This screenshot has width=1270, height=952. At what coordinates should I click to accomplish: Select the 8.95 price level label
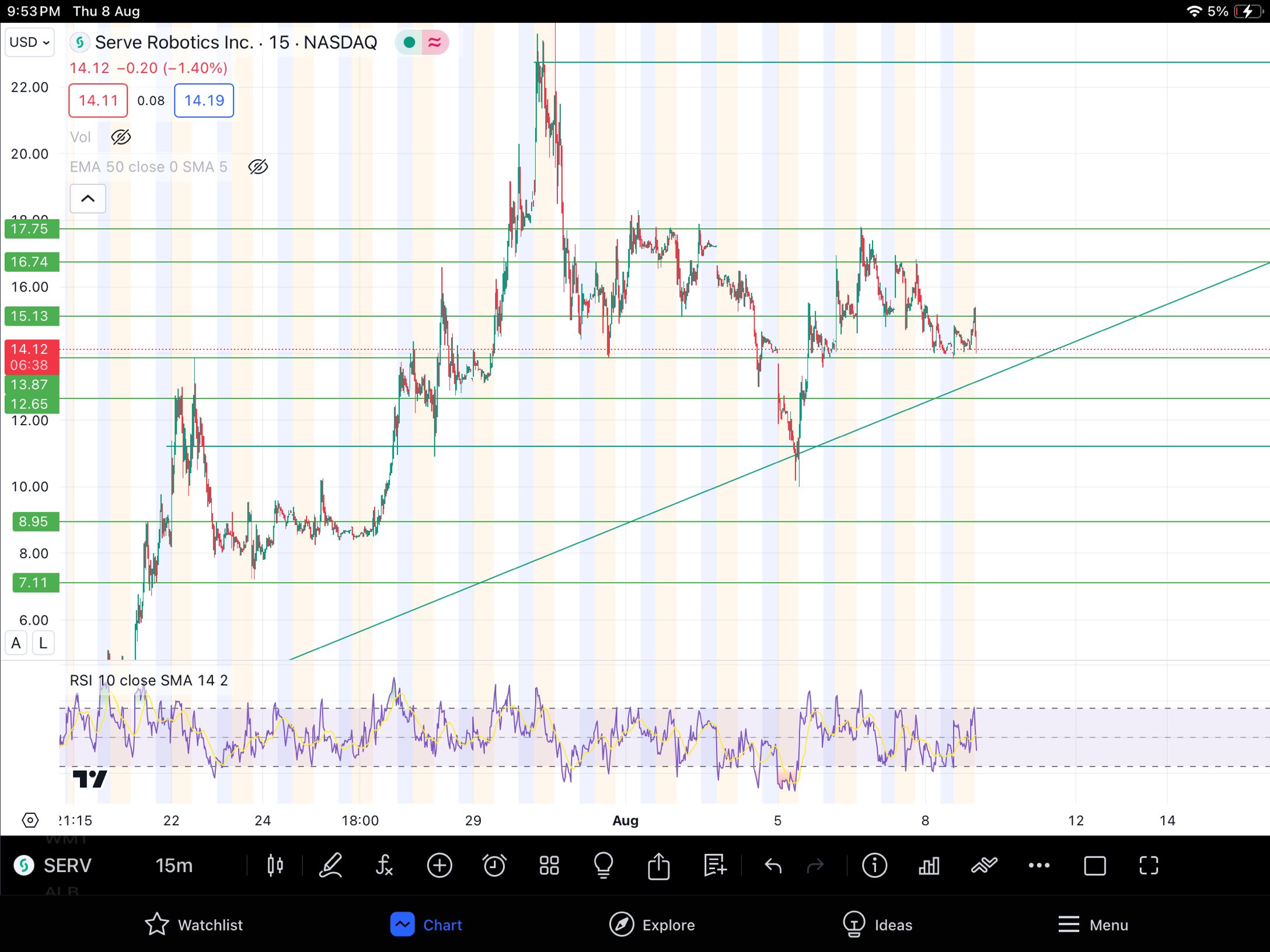tap(36, 521)
